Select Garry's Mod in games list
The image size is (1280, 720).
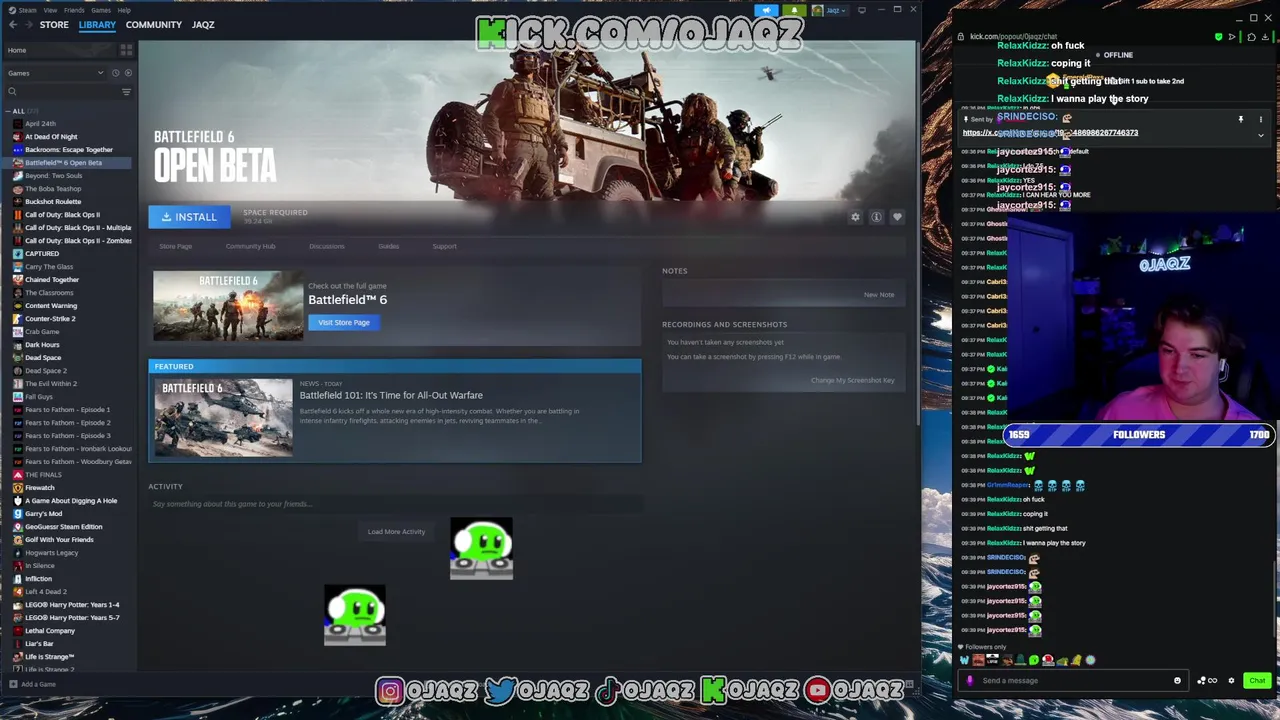(43, 514)
